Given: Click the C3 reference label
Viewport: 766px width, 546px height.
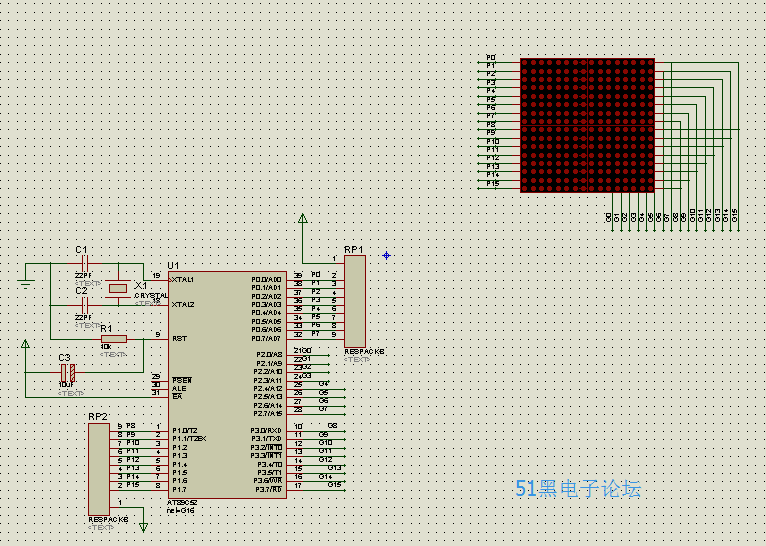Looking at the screenshot, I should pos(64,358).
